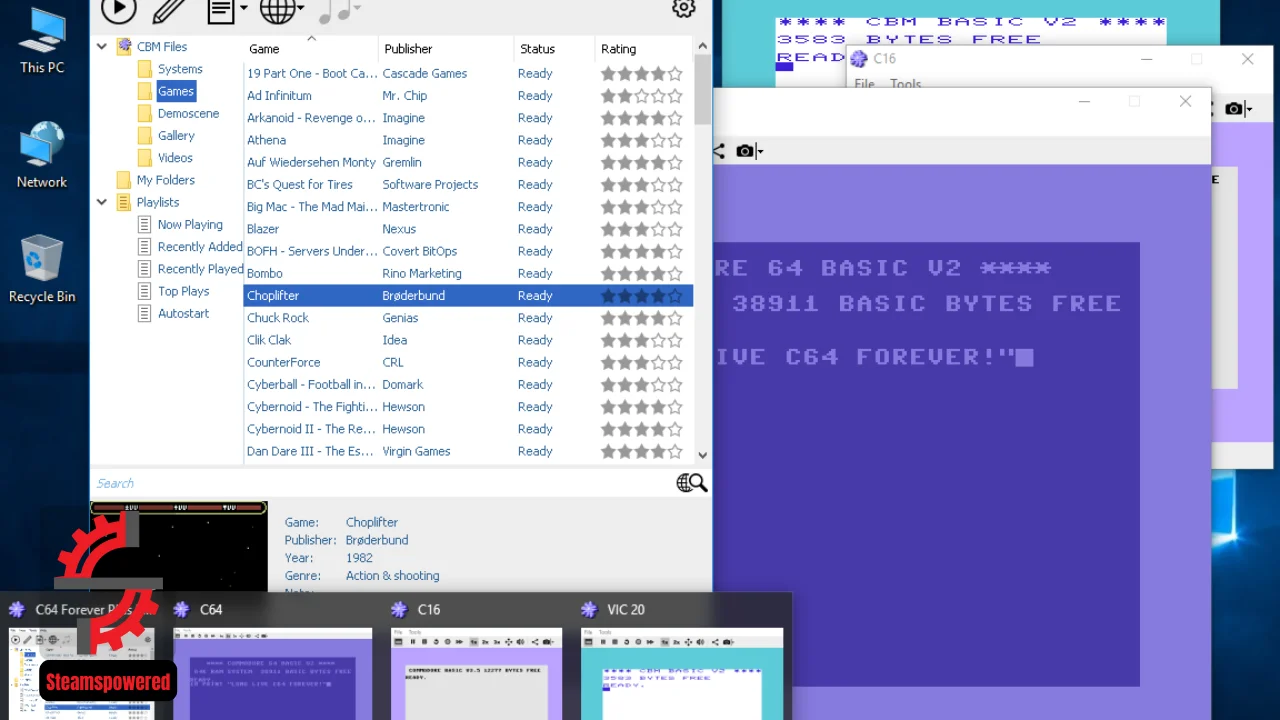The height and width of the screenshot is (720, 1280).
Task: Select BC's Quest for Tires
Action: tap(468, 184)
